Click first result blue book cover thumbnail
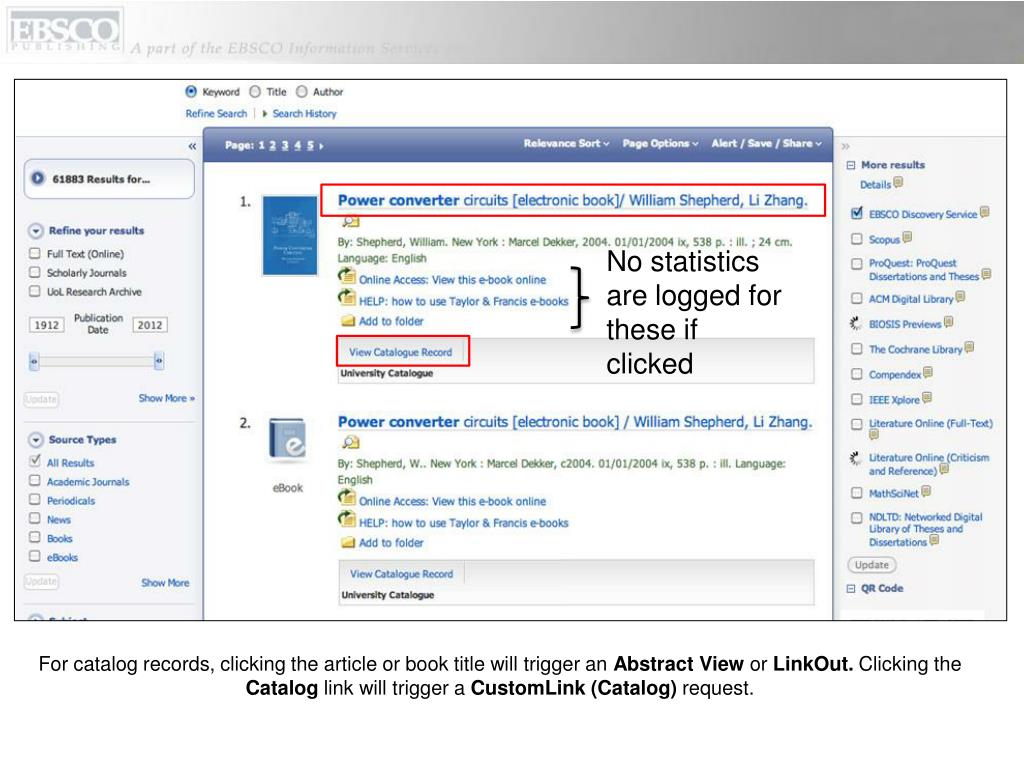The width and height of the screenshot is (1024, 768). coord(289,236)
